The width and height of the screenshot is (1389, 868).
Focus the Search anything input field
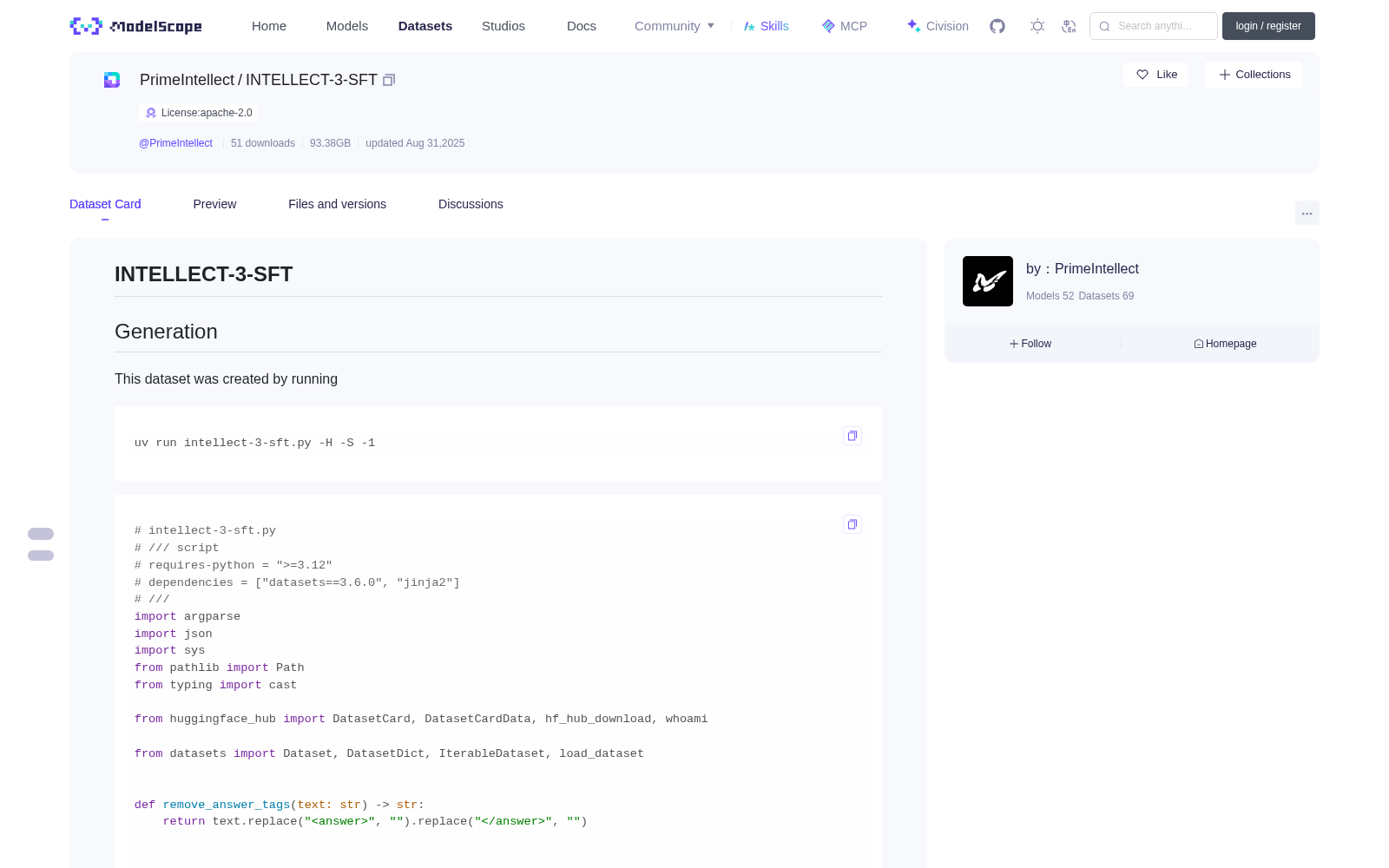click(x=1154, y=26)
